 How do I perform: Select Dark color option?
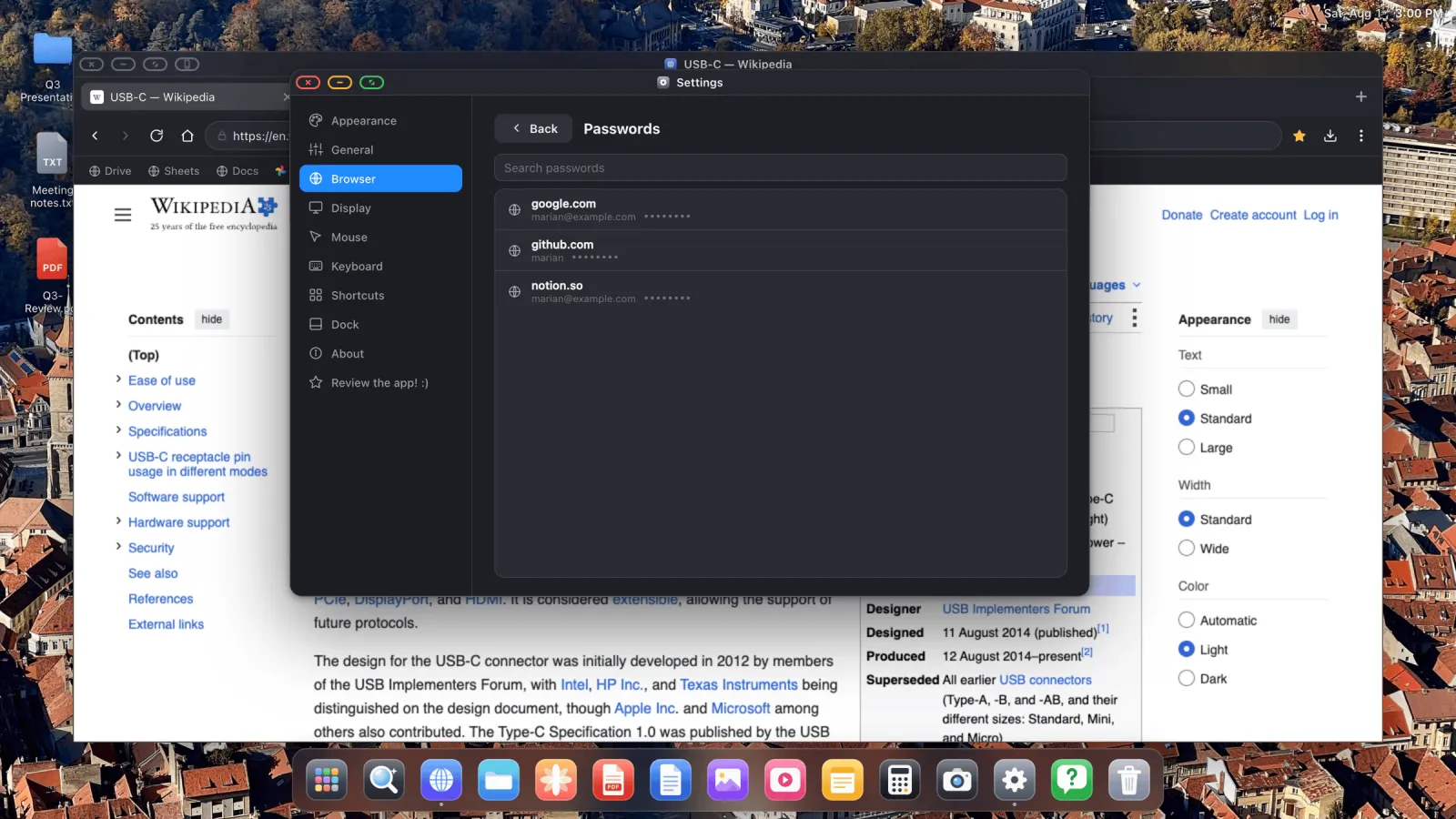1187,678
